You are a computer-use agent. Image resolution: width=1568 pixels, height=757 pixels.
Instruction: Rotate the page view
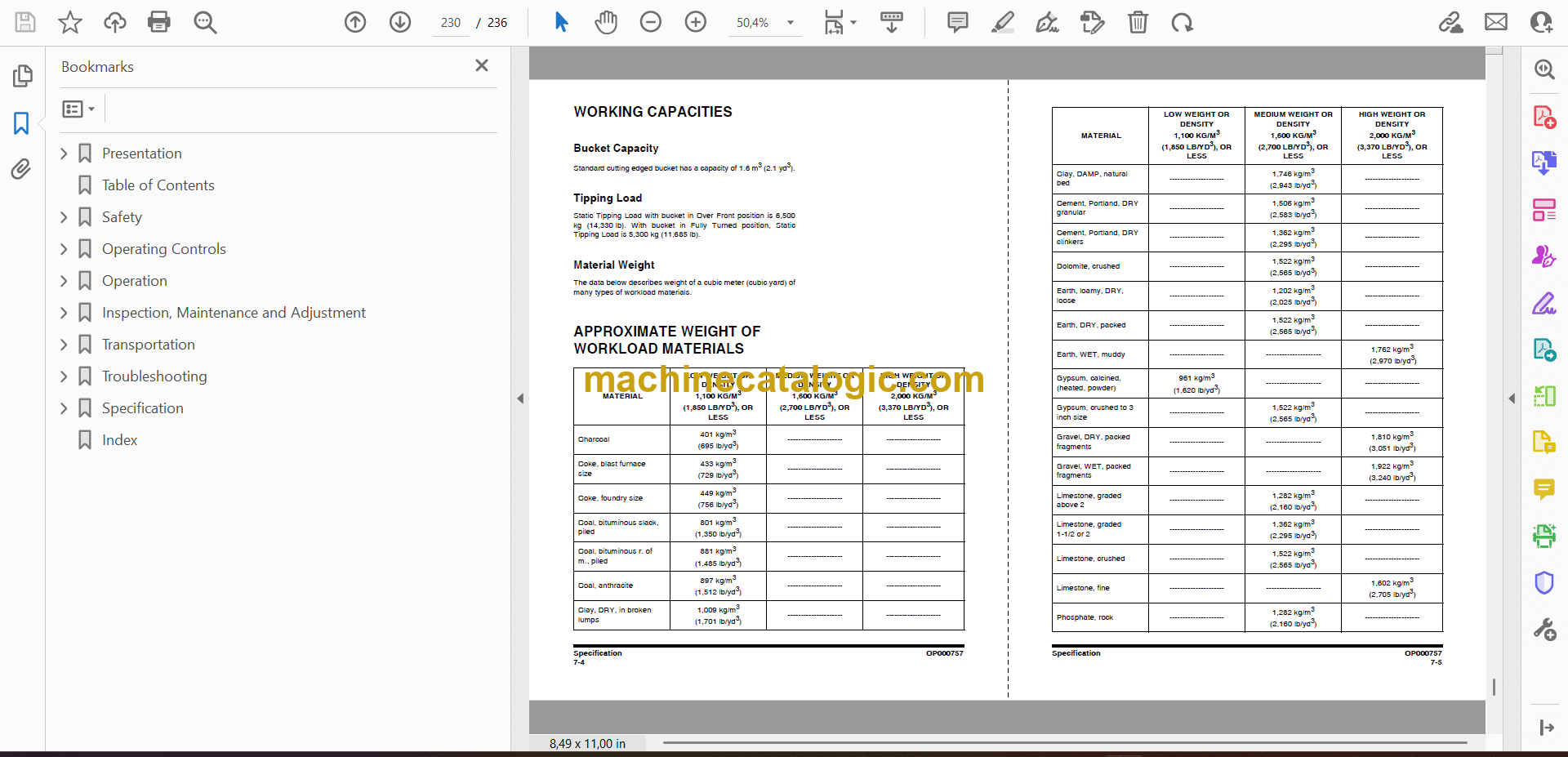coord(1182,22)
